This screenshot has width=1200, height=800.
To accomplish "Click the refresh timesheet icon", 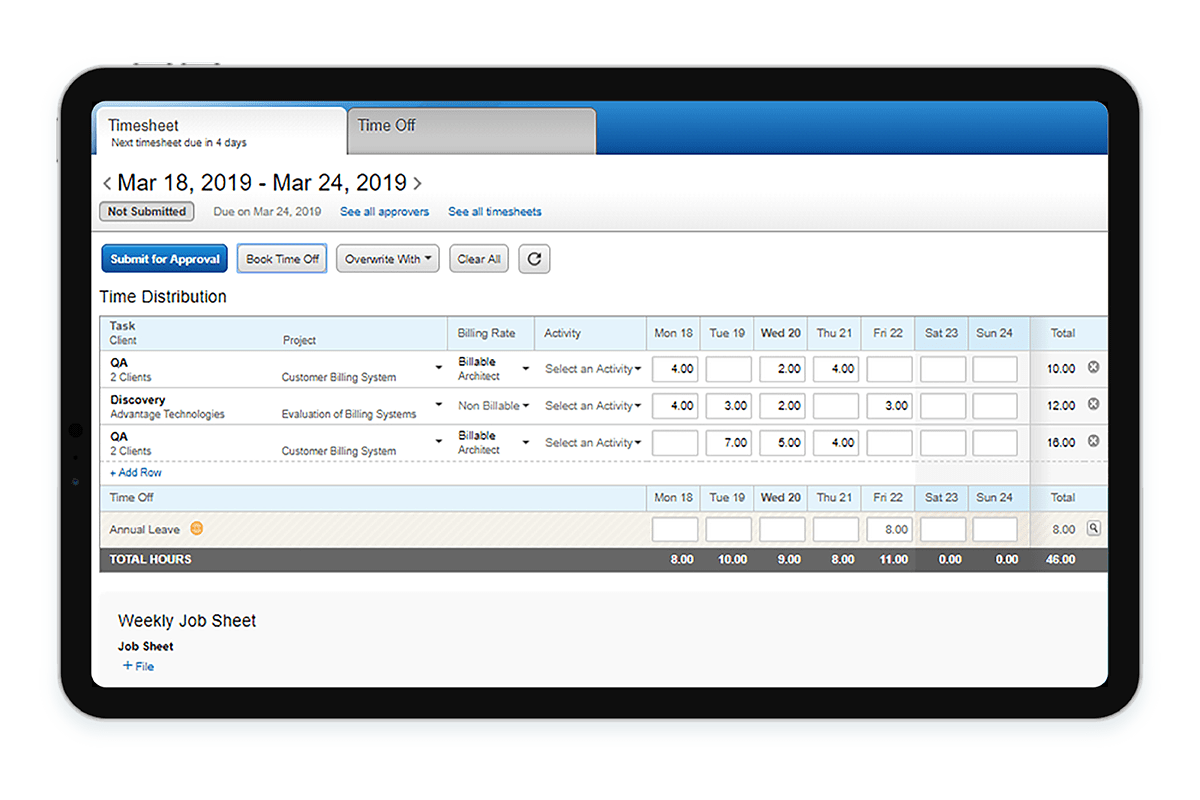I will click(534, 259).
